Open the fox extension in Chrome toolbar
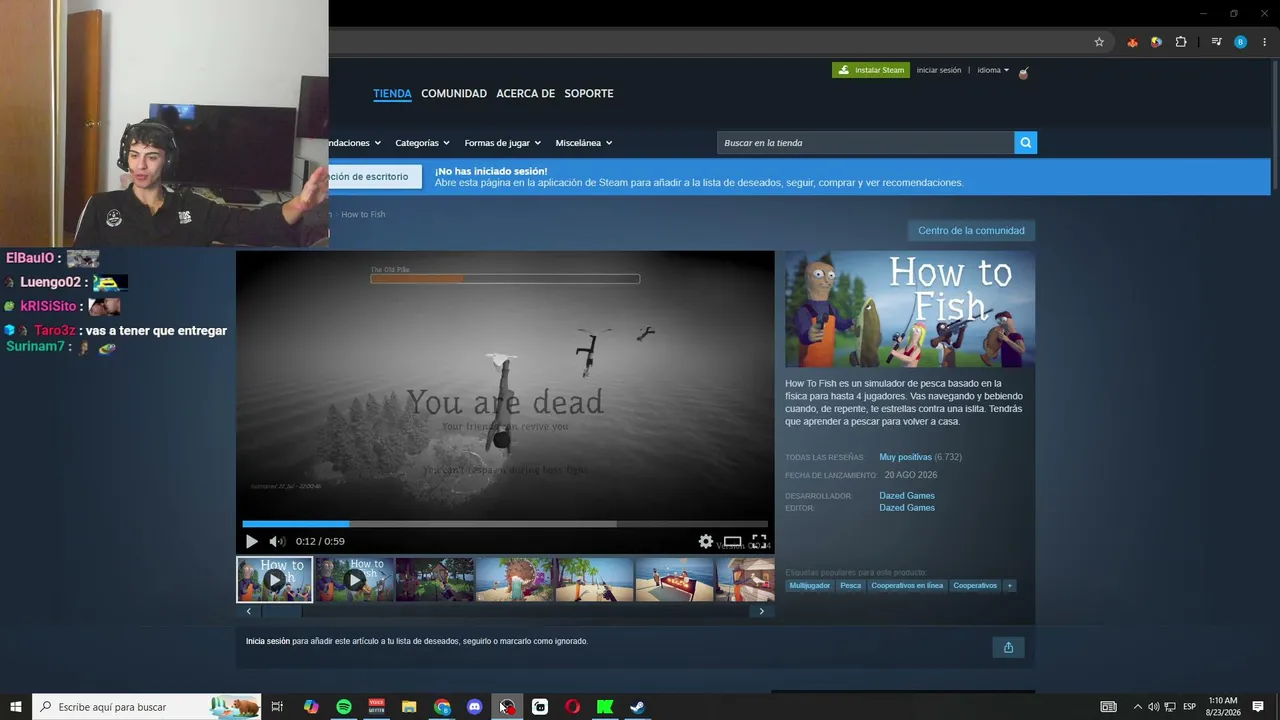This screenshot has height=720, width=1280. (1132, 42)
